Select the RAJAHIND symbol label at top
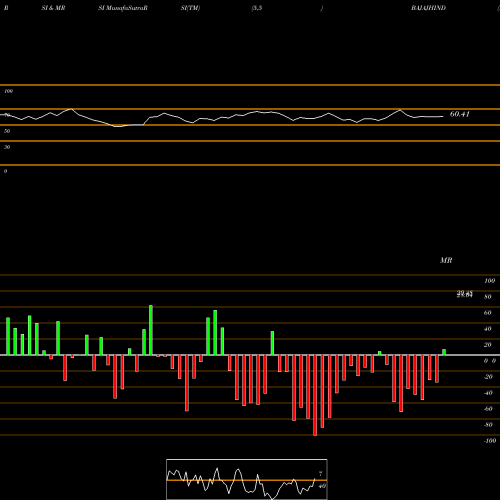The image size is (500, 500). tap(428, 8)
